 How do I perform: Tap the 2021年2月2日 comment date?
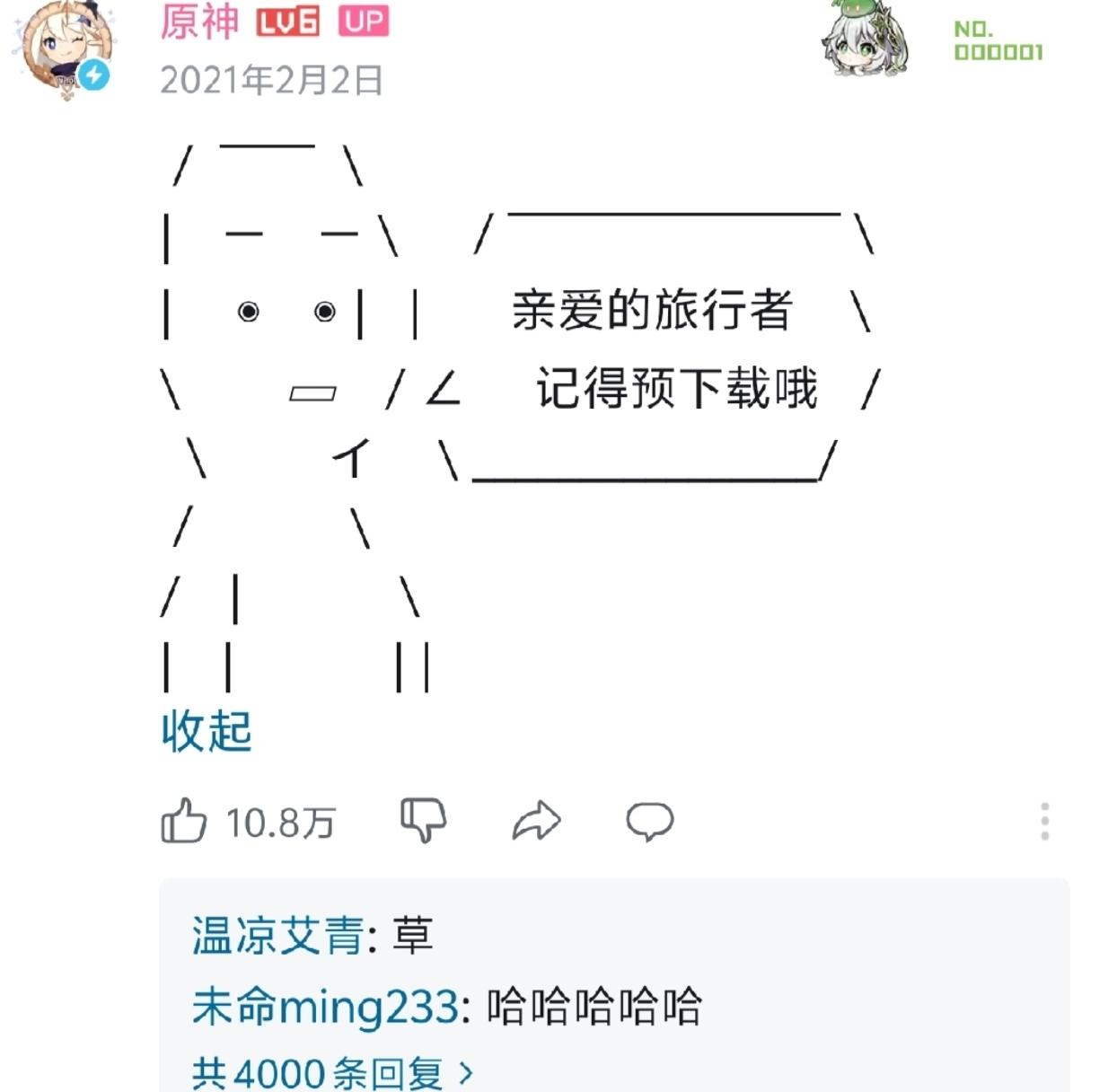[x=271, y=80]
